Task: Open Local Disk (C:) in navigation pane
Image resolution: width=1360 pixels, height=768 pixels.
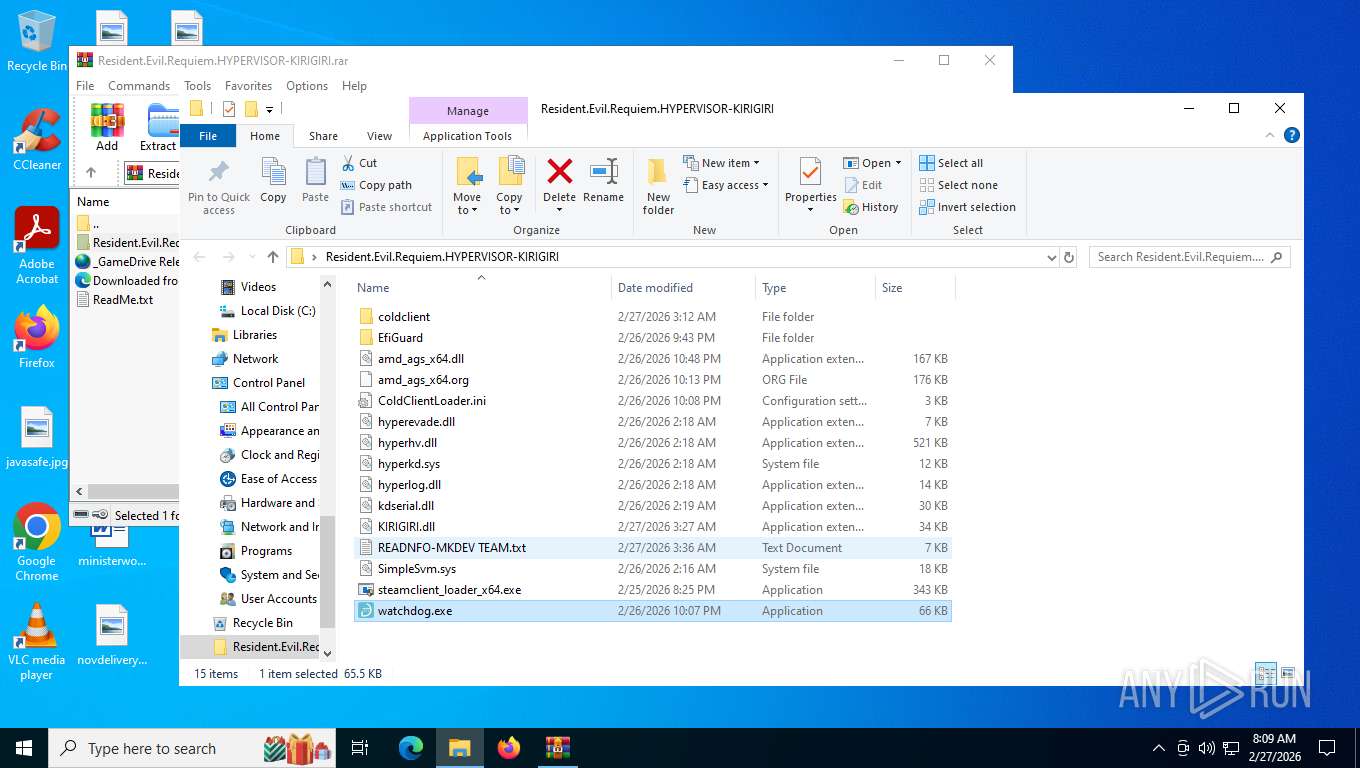Action: (268, 311)
